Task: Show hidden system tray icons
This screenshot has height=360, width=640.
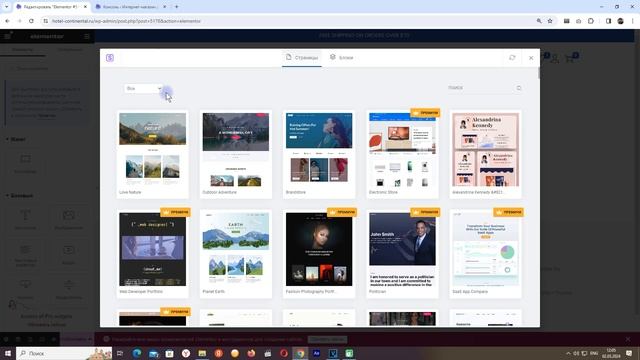Action: 568,353
